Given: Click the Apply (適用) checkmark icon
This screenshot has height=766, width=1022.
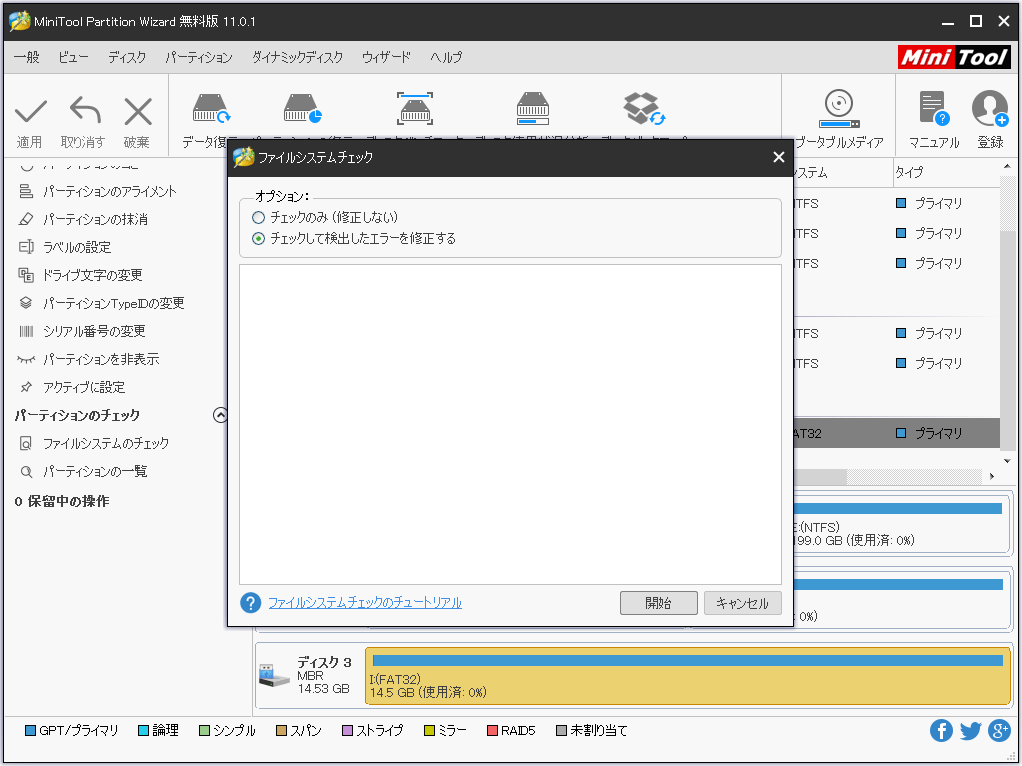Looking at the screenshot, I should point(30,112).
